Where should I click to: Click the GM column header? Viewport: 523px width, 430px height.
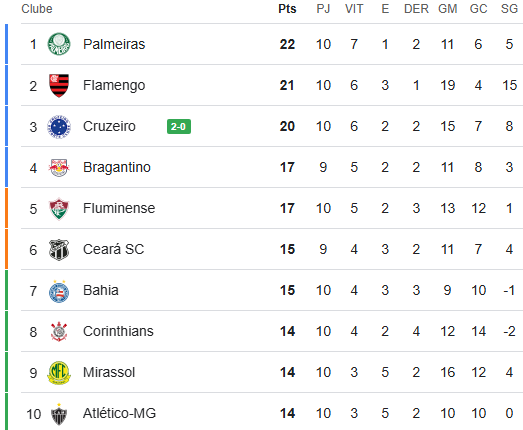(x=447, y=9)
